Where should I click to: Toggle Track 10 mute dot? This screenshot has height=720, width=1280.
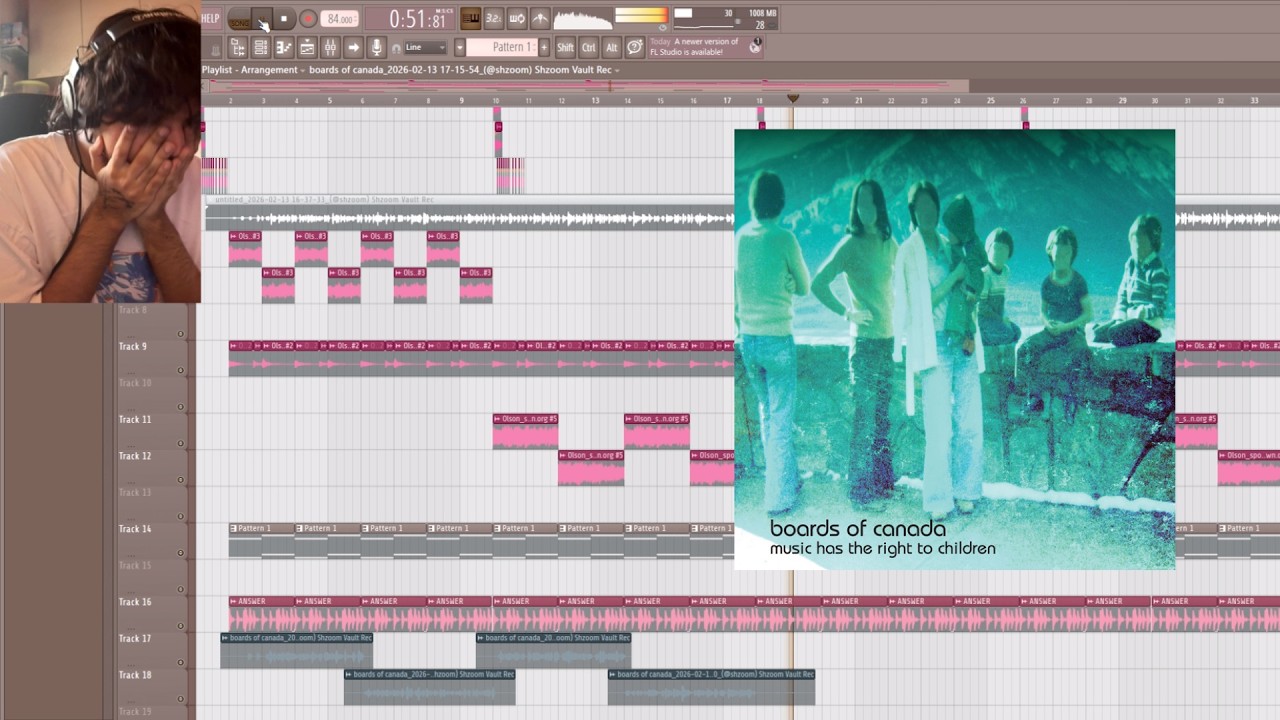[180, 407]
